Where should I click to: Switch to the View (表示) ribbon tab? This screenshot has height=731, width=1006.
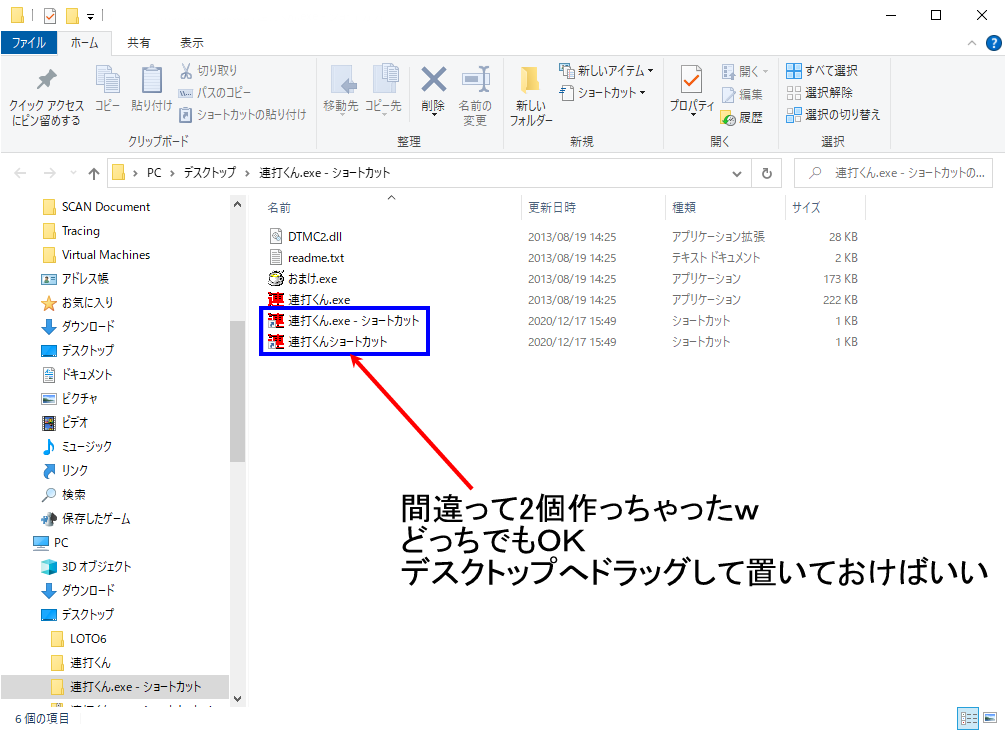(x=192, y=43)
